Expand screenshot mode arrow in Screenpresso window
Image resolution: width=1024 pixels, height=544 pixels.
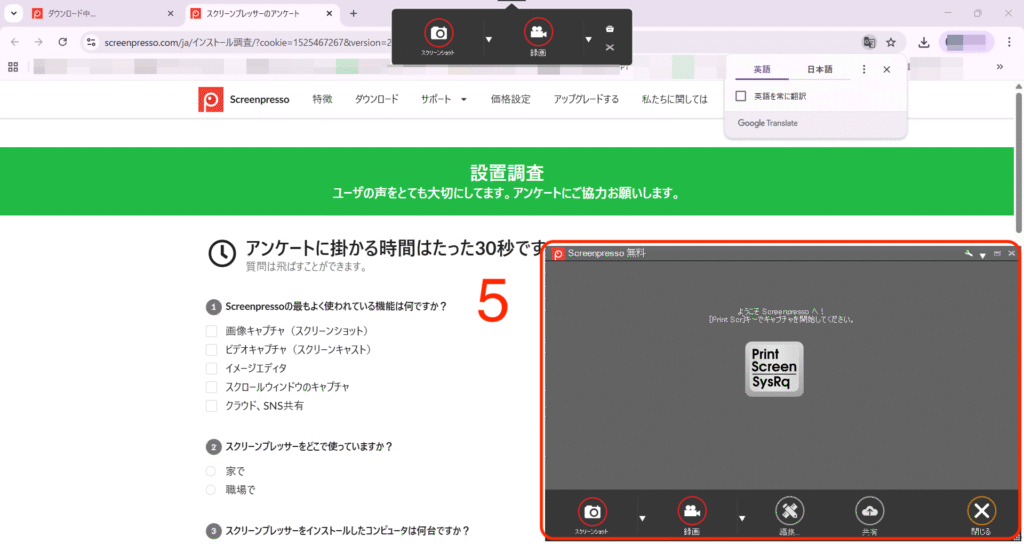[x=642, y=519]
